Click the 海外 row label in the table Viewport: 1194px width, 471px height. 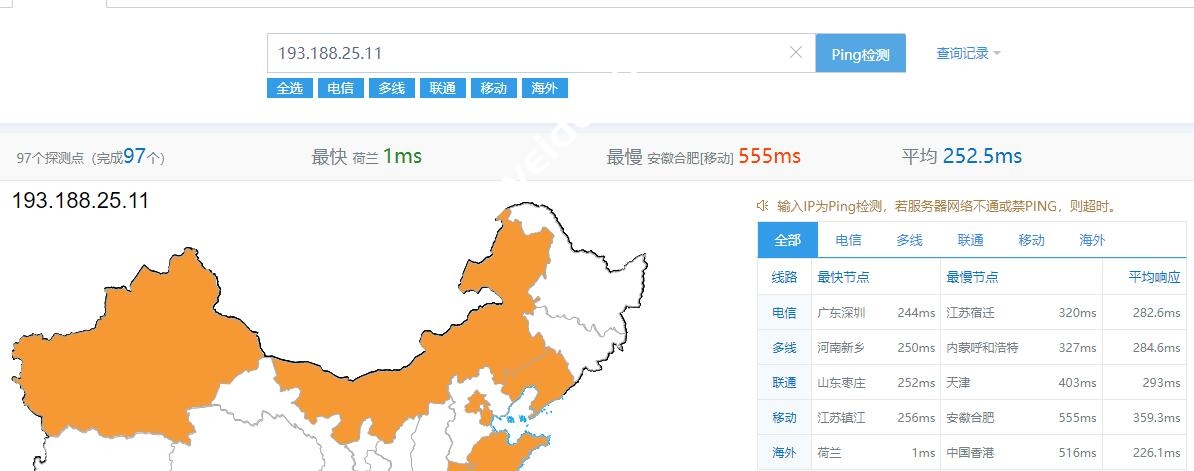pos(784,453)
